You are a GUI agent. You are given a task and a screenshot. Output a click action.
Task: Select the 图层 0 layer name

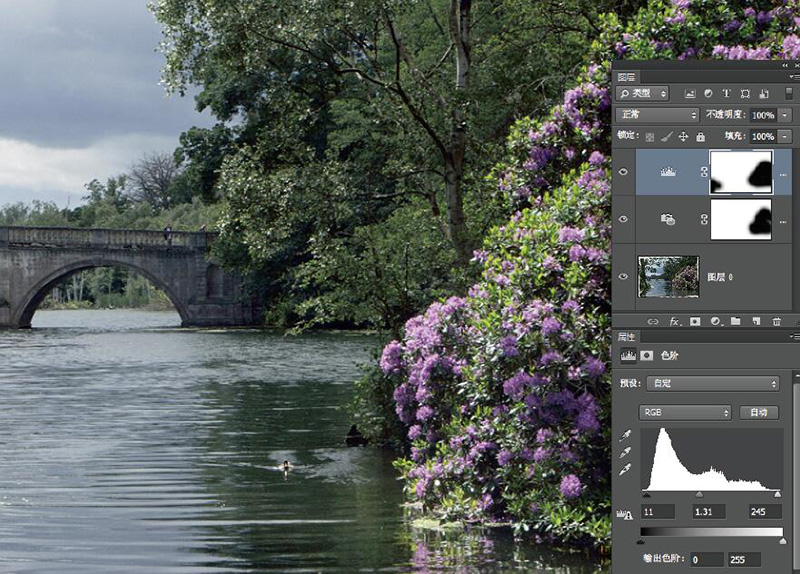(x=720, y=277)
